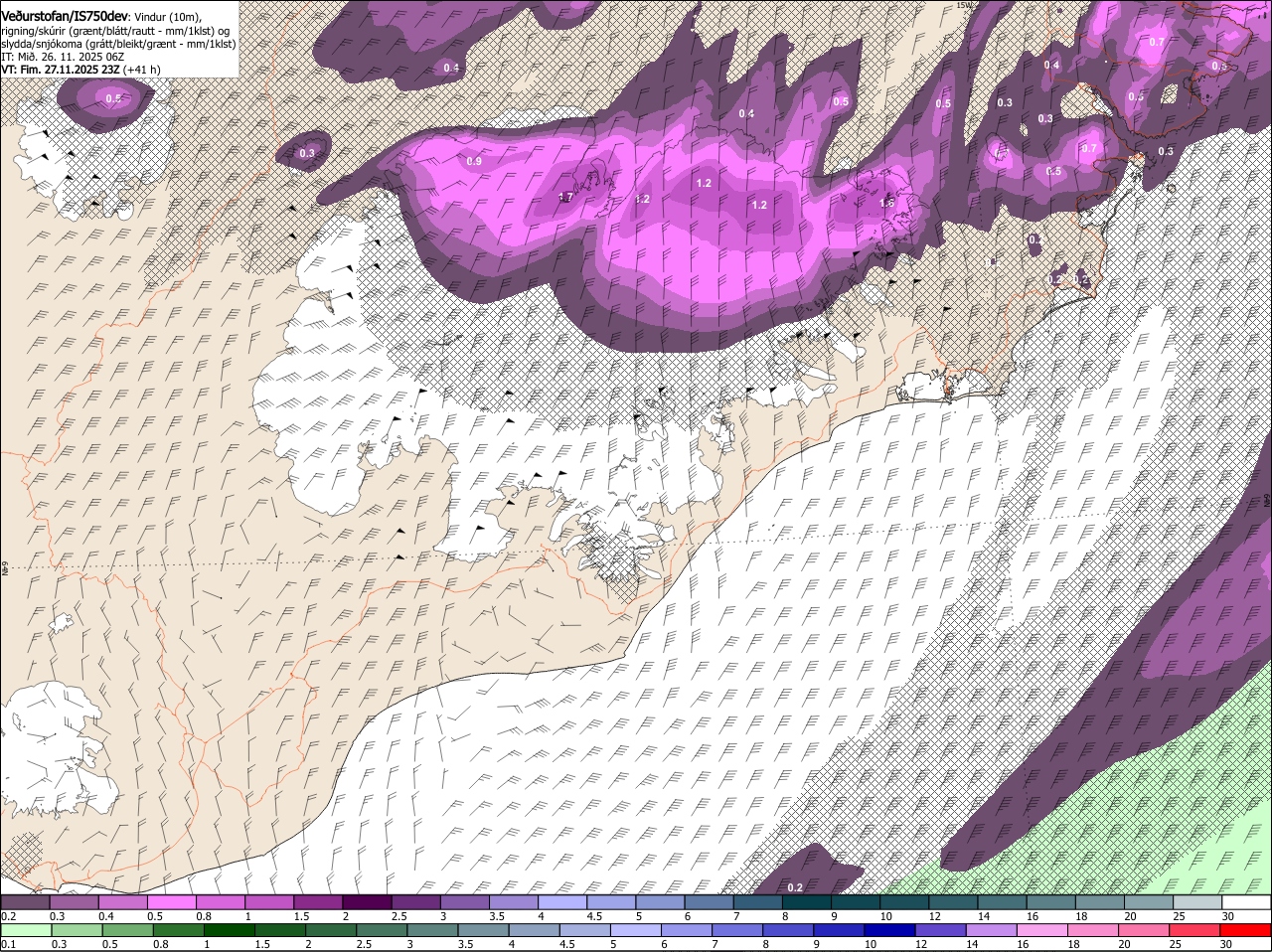Select the 0.5 label in the isolated oval purple patch
This screenshot has height=952, width=1272.
click(x=112, y=98)
